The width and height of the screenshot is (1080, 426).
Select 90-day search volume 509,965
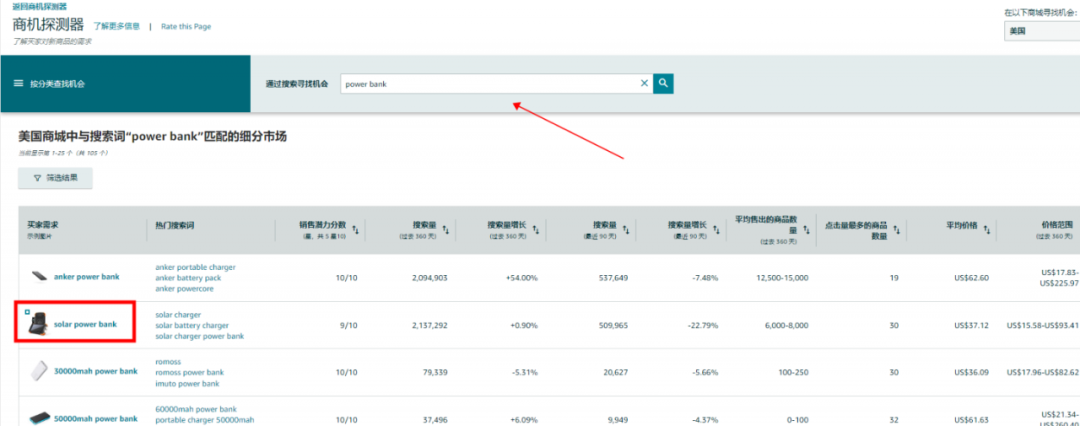(613, 325)
